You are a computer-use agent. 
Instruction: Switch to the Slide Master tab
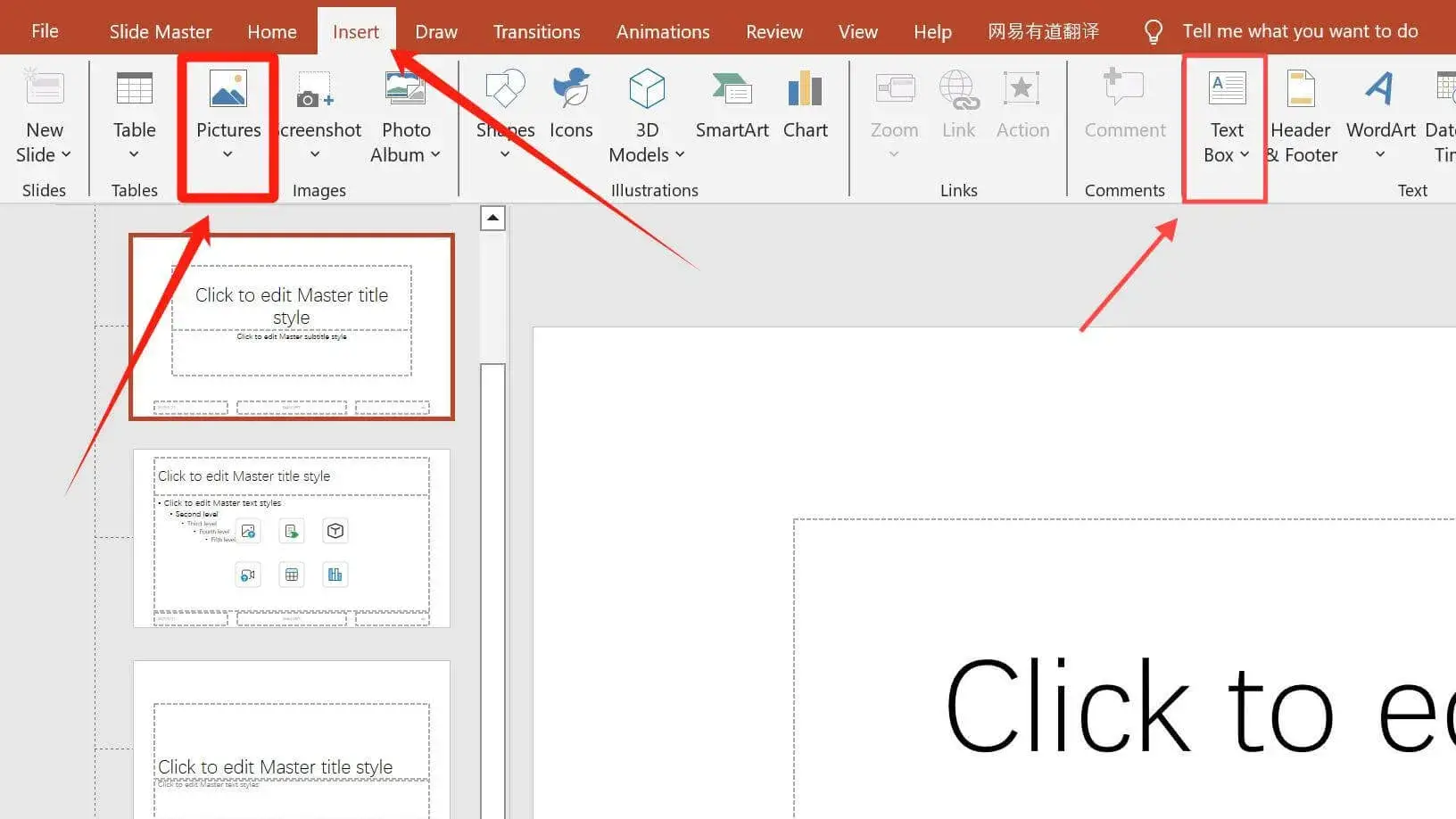pyautogui.click(x=160, y=30)
